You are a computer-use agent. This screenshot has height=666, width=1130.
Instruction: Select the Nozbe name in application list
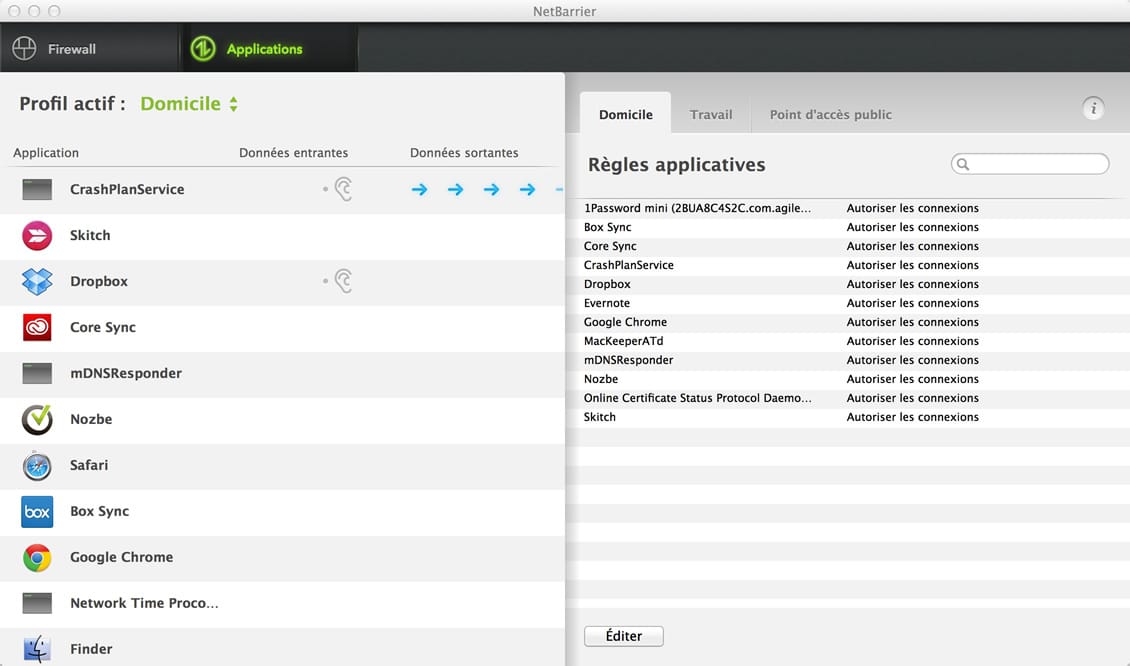click(91, 419)
